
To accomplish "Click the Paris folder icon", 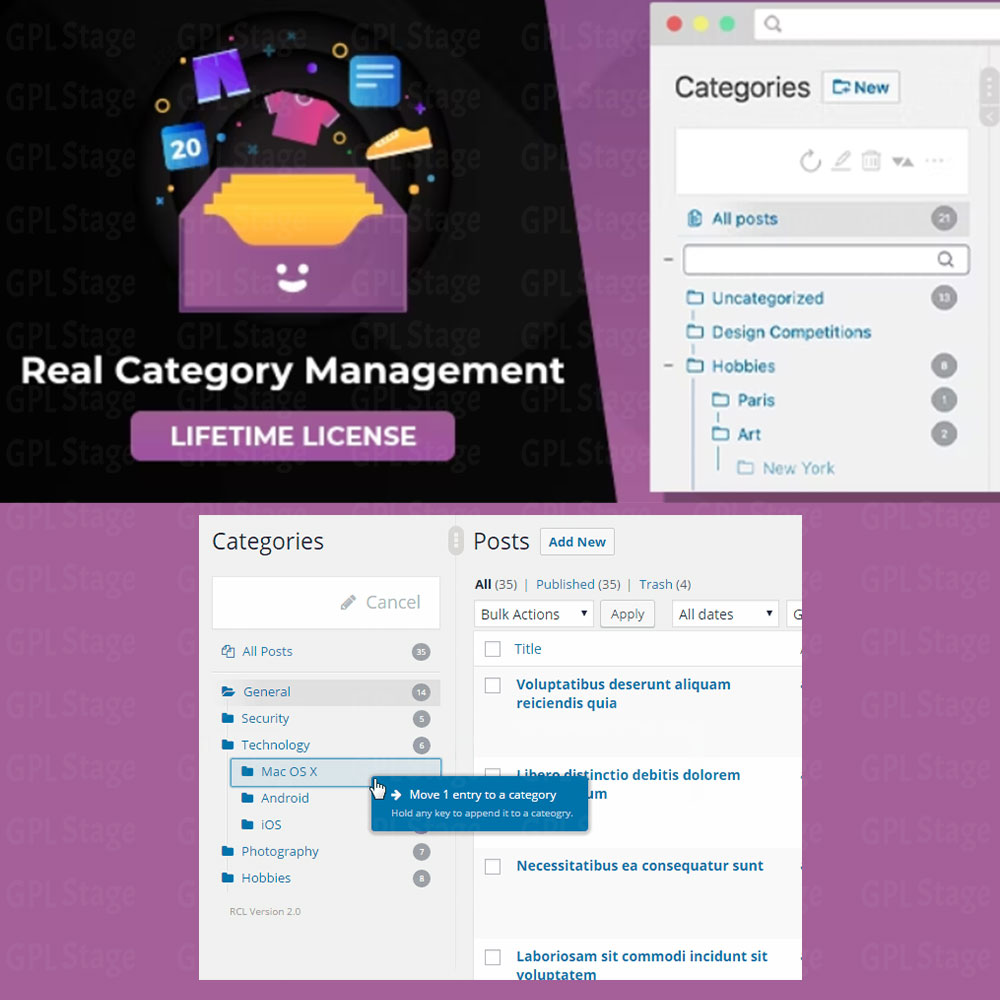I will coord(720,400).
